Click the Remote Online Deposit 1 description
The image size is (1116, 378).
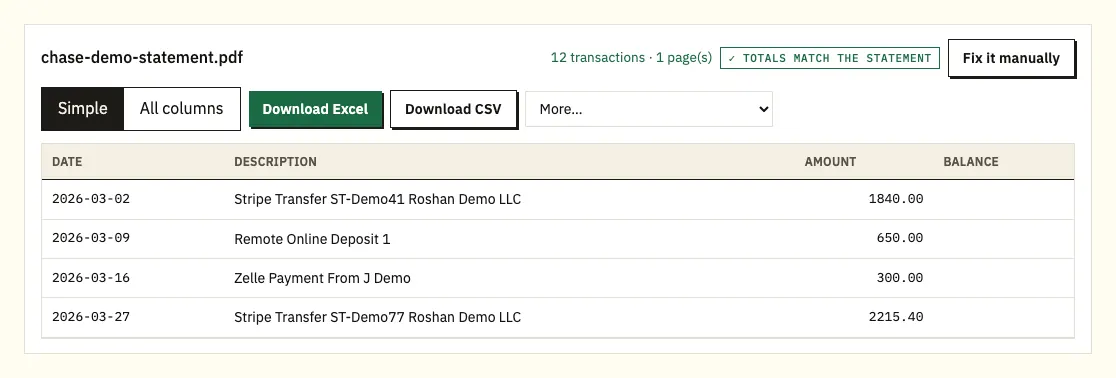pyautogui.click(x=312, y=239)
